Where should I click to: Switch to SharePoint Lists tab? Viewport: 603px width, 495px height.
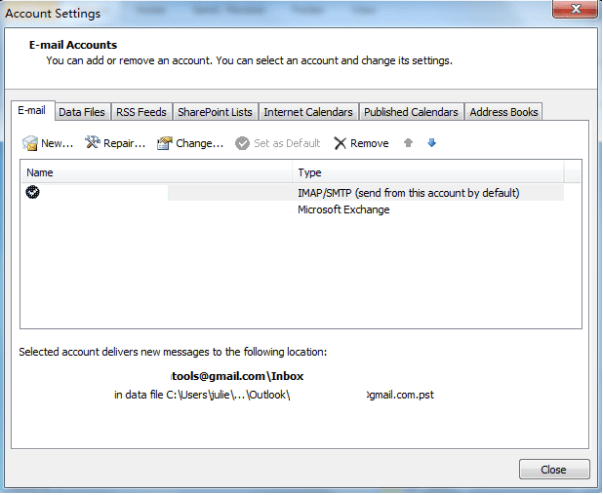(215, 112)
